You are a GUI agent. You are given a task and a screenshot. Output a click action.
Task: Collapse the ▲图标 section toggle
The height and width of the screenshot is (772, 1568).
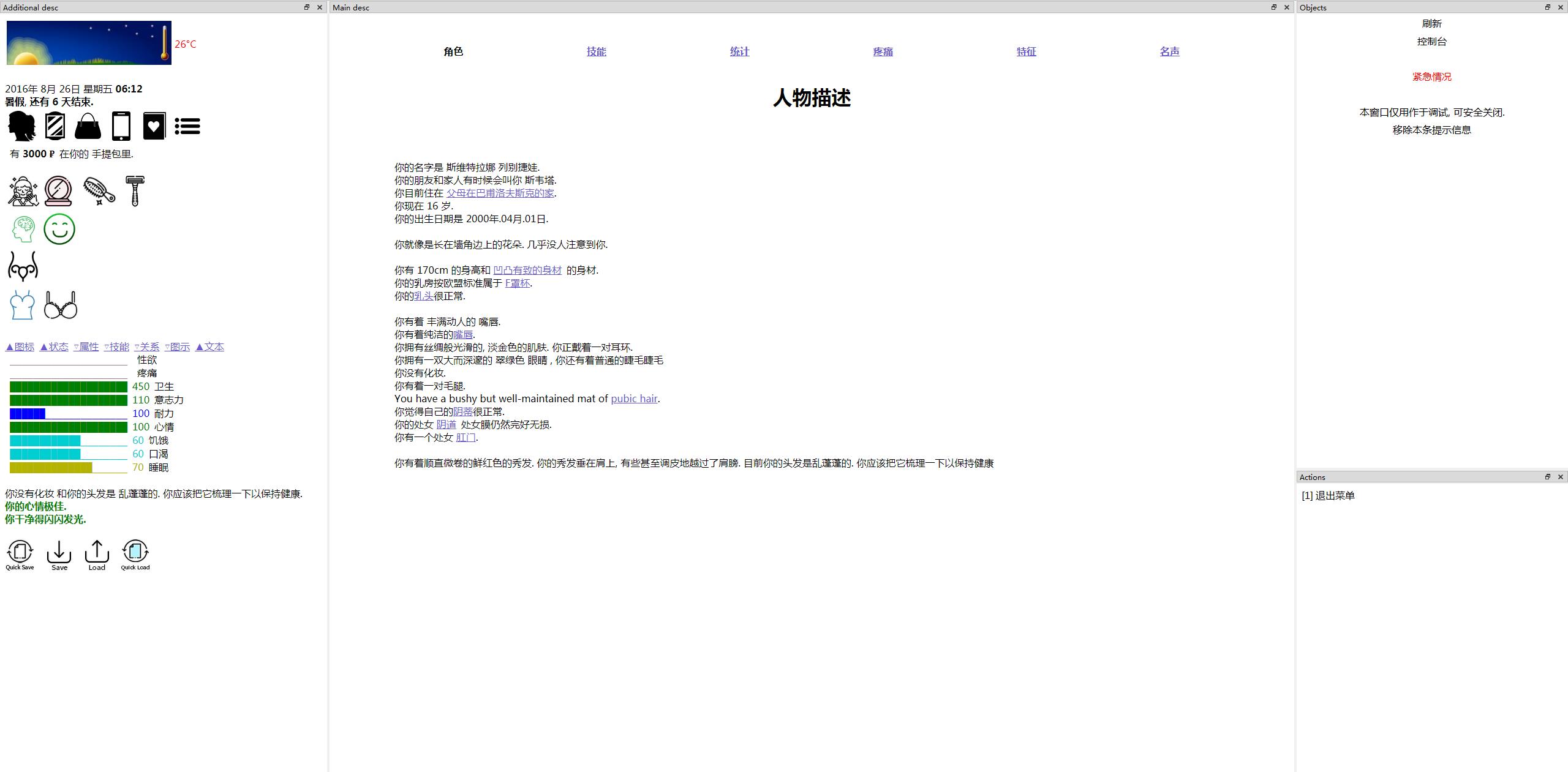click(x=20, y=347)
